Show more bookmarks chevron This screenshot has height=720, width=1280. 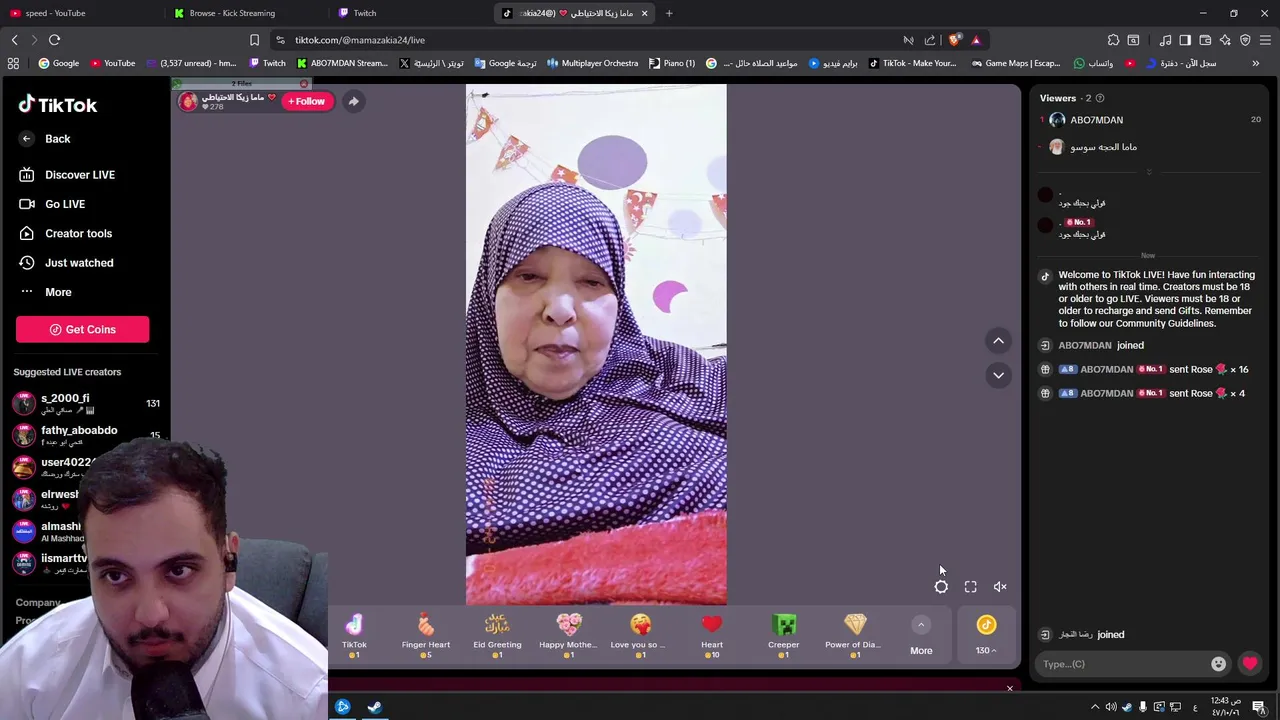point(1255,63)
